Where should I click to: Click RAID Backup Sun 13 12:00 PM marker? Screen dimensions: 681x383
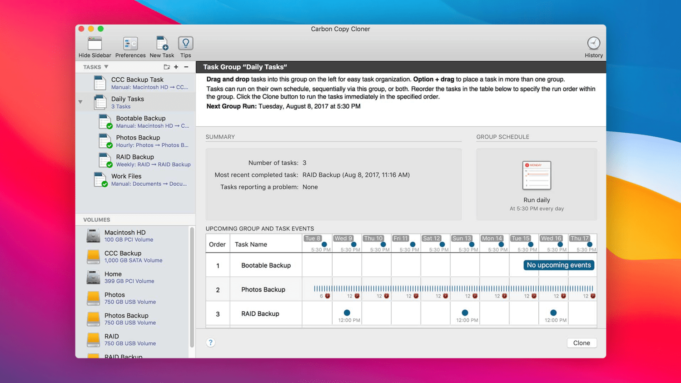465,313
